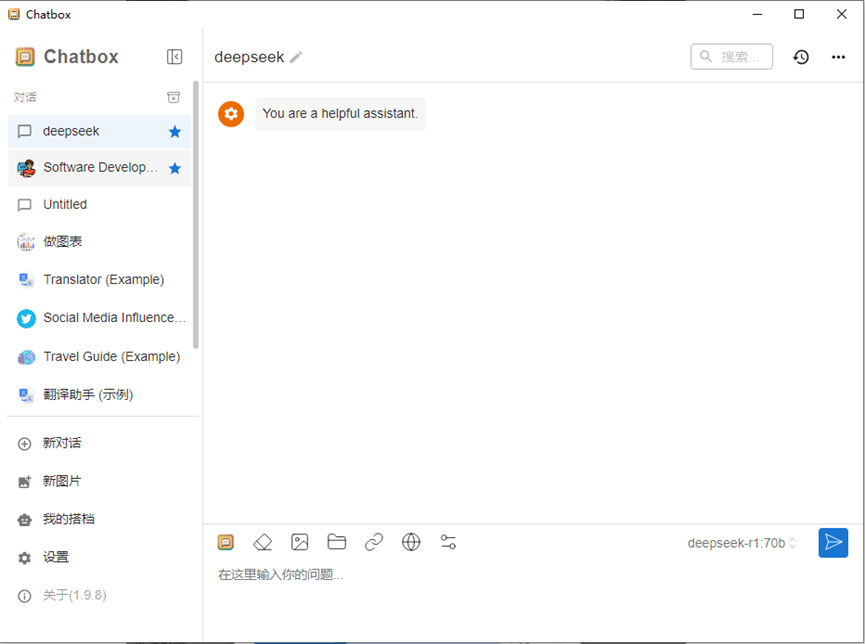This screenshot has height=644, width=865.
Task: Open the file attachment folder icon
Action: [336, 541]
